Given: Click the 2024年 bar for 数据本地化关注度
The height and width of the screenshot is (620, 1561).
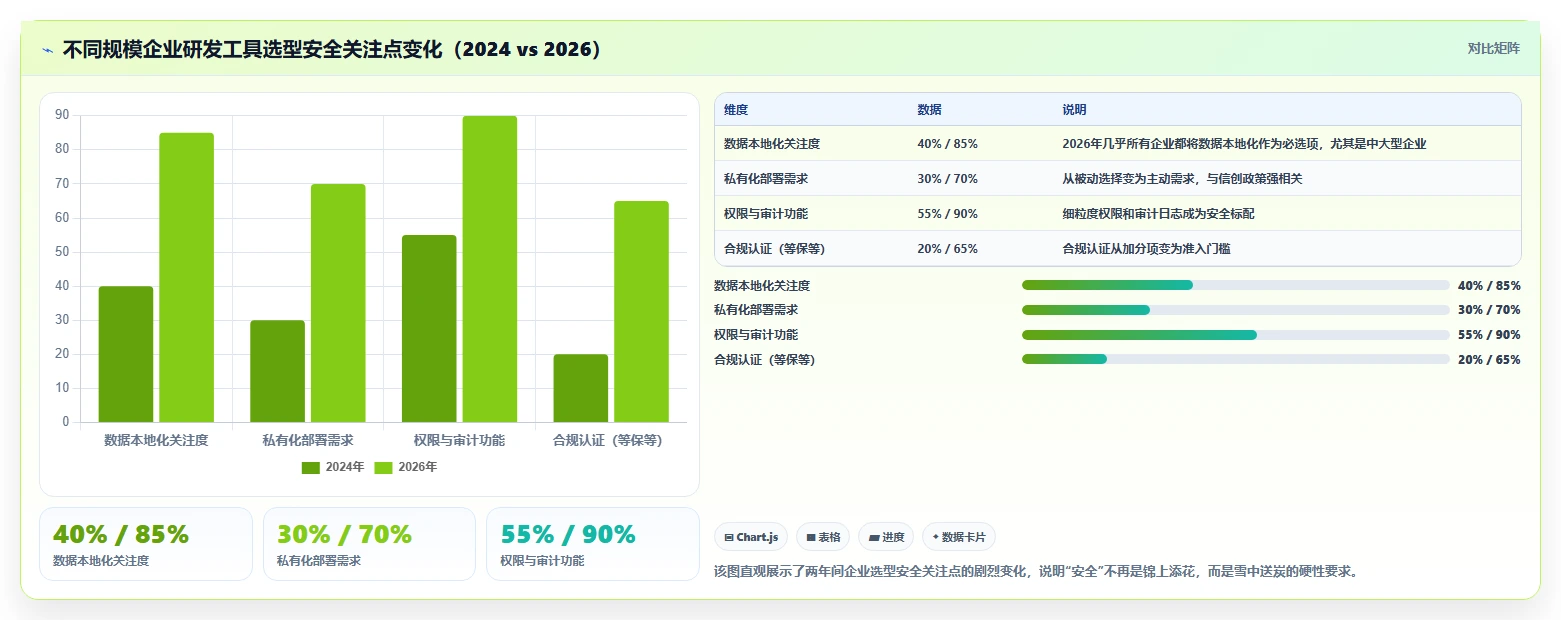Looking at the screenshot, I should 126,354.
